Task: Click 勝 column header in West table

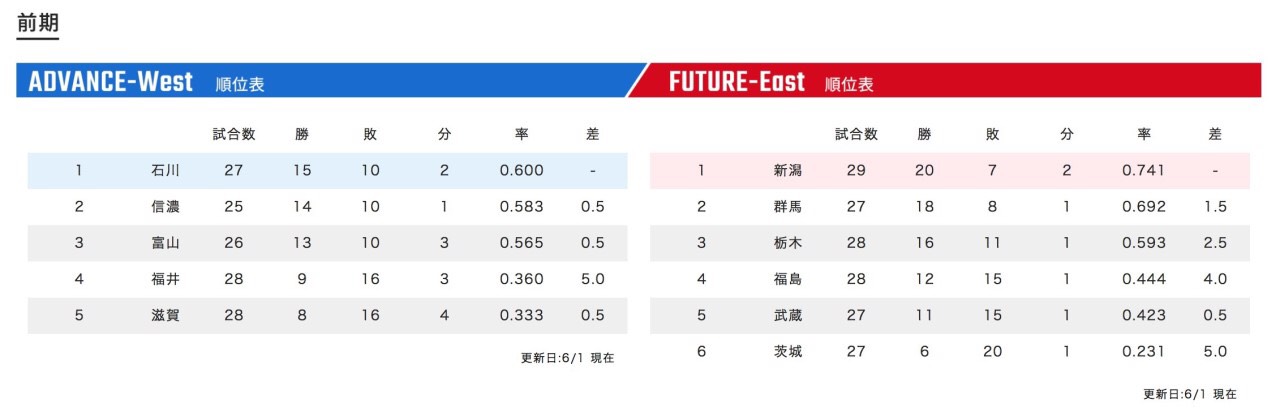Action: [x=302, y=134]
